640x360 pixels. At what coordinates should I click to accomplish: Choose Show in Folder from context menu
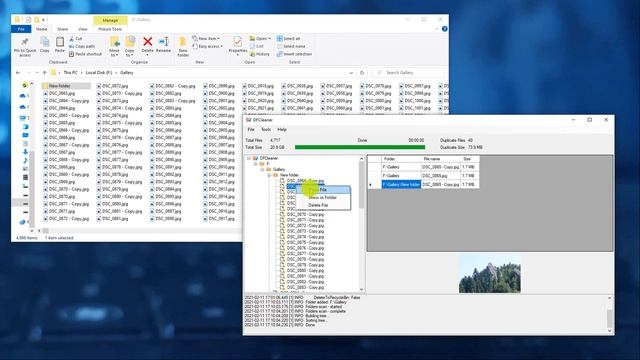323,198
